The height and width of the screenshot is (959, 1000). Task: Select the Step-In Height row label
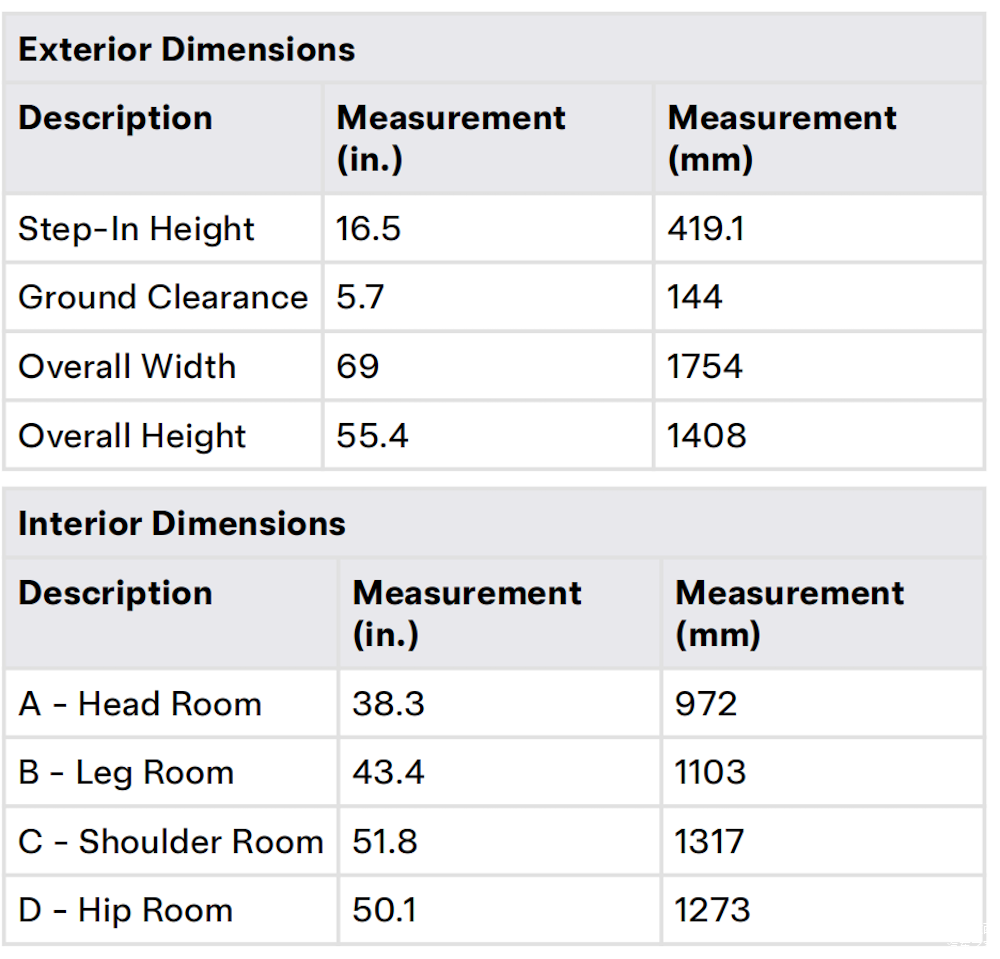[x=136, y=229]
